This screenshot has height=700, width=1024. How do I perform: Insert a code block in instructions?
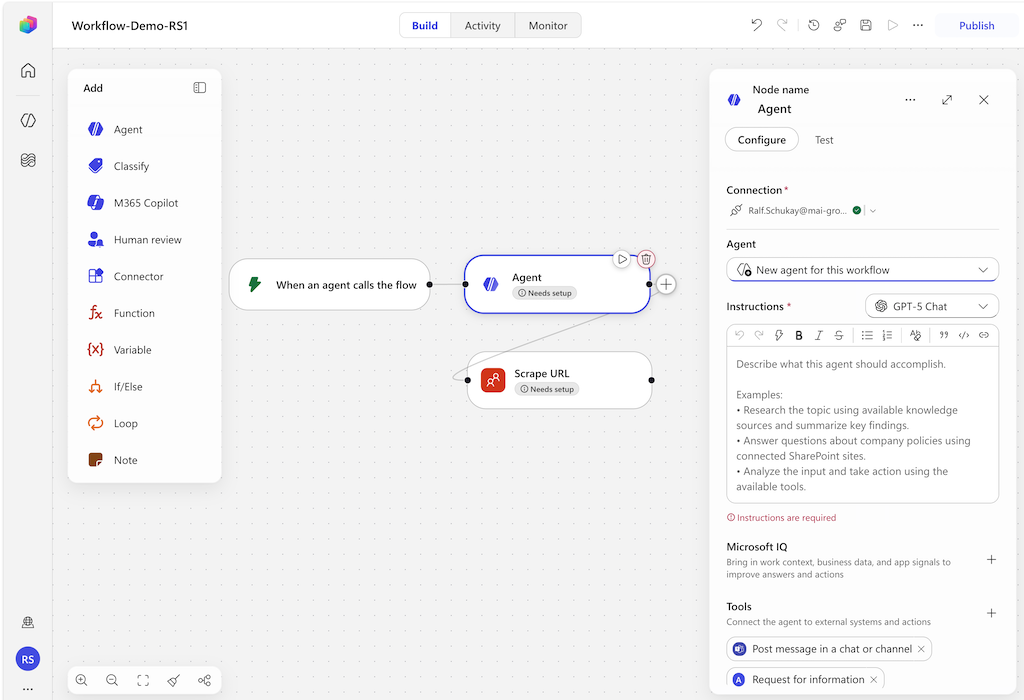963,335
